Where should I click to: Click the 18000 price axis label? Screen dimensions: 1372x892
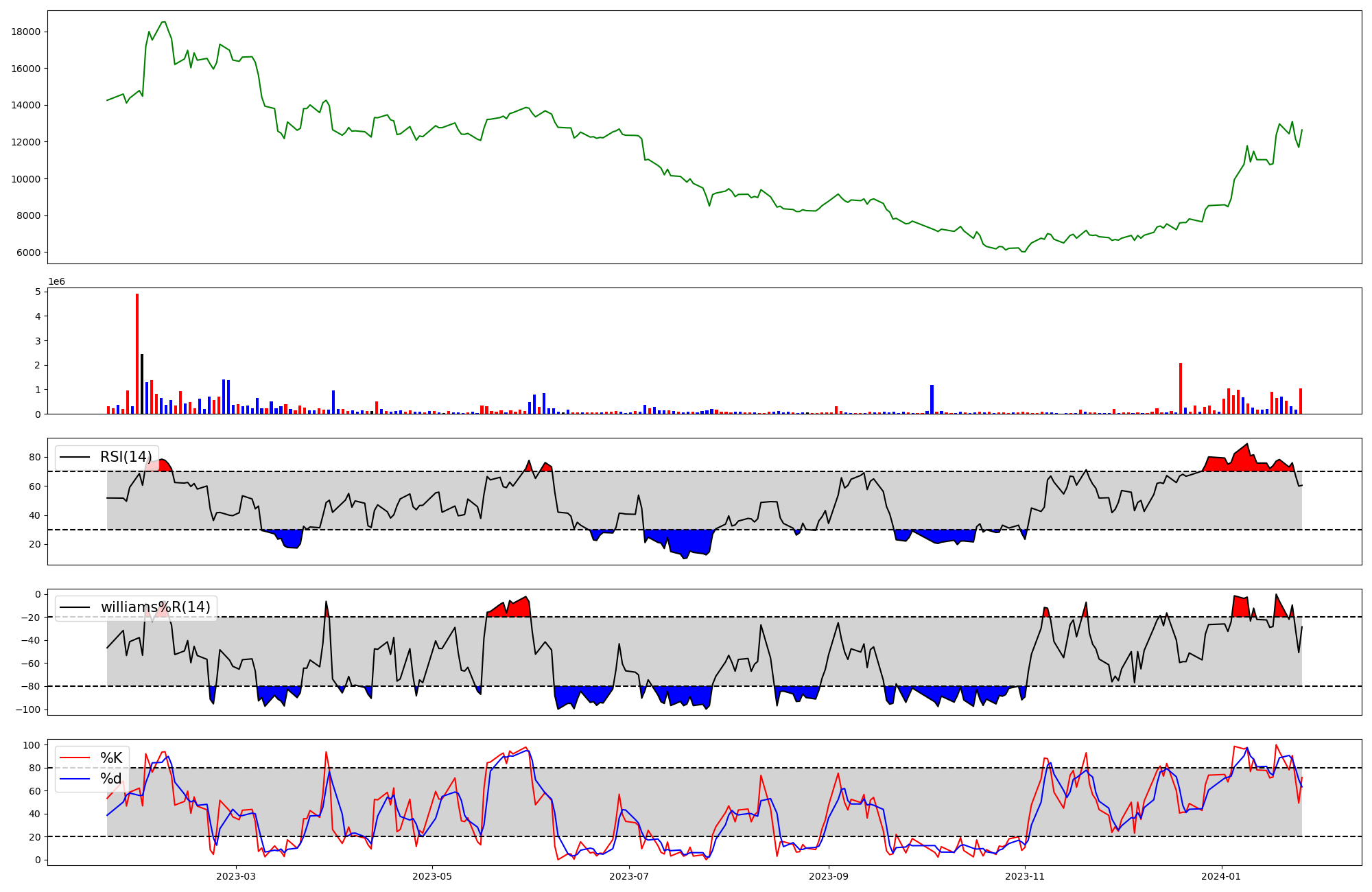26,32
